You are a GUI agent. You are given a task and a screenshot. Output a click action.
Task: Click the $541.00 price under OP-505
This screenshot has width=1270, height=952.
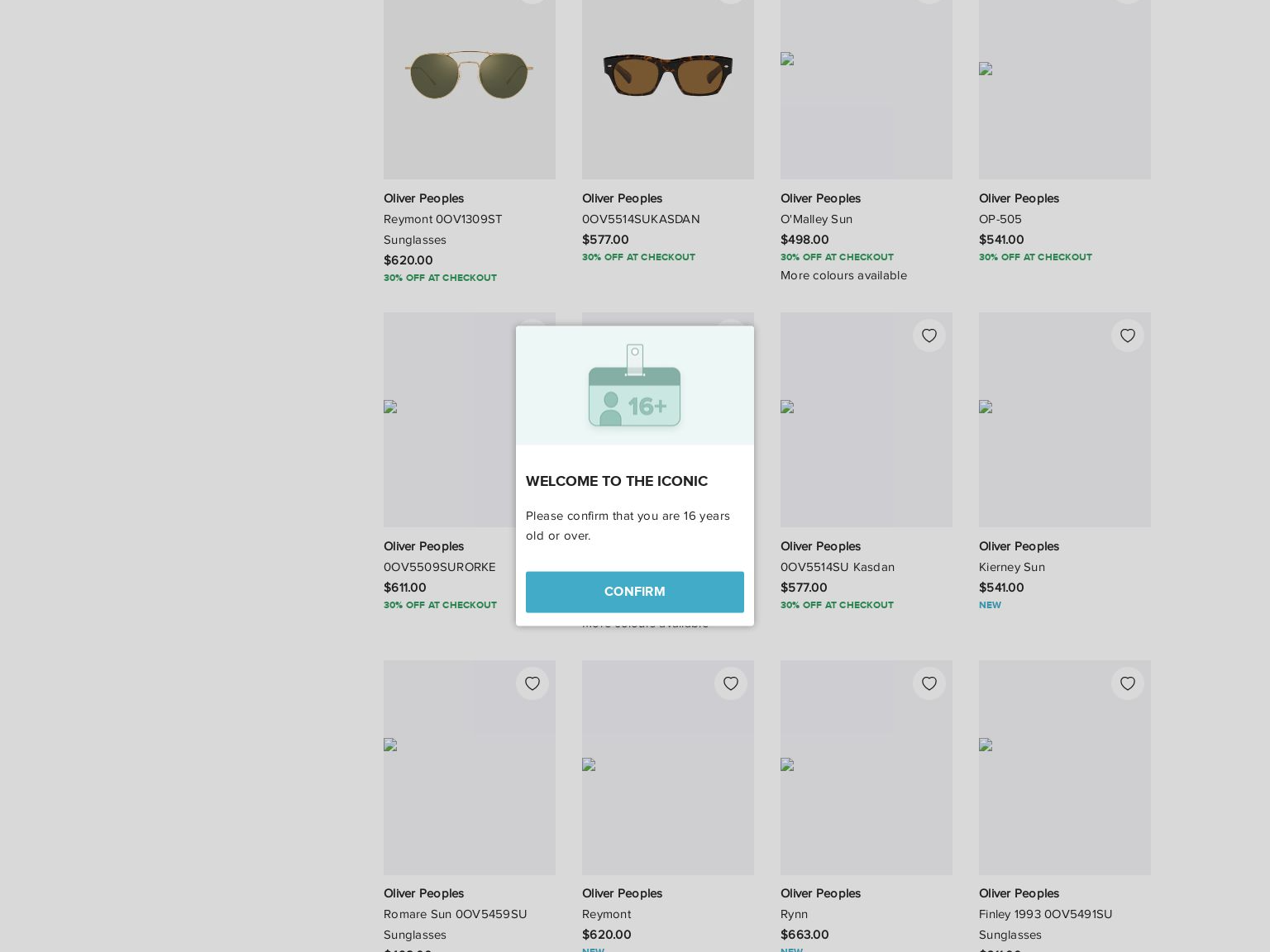click(x=1001, y=240)
